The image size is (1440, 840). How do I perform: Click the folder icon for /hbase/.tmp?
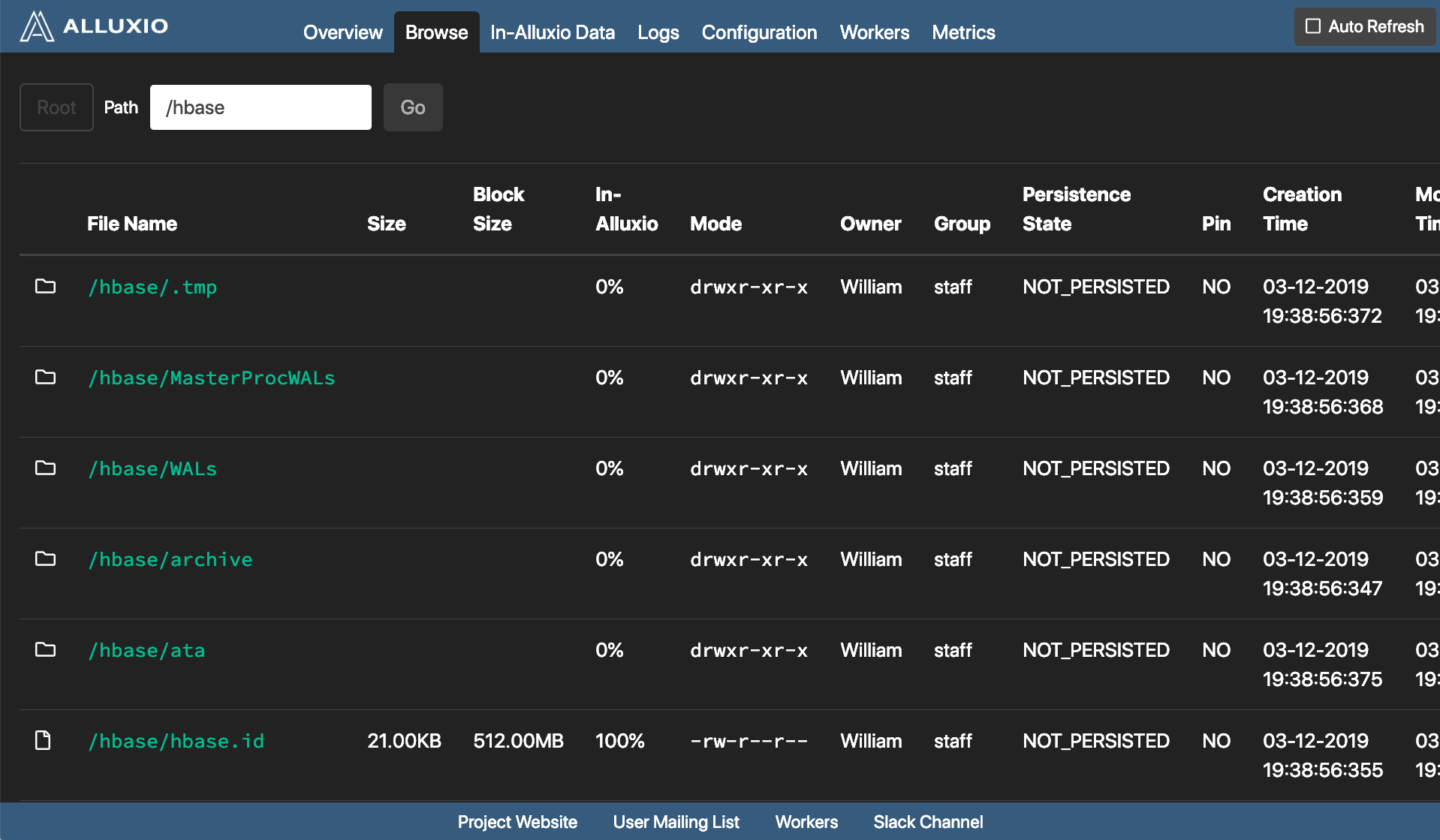tap(46, 286)
